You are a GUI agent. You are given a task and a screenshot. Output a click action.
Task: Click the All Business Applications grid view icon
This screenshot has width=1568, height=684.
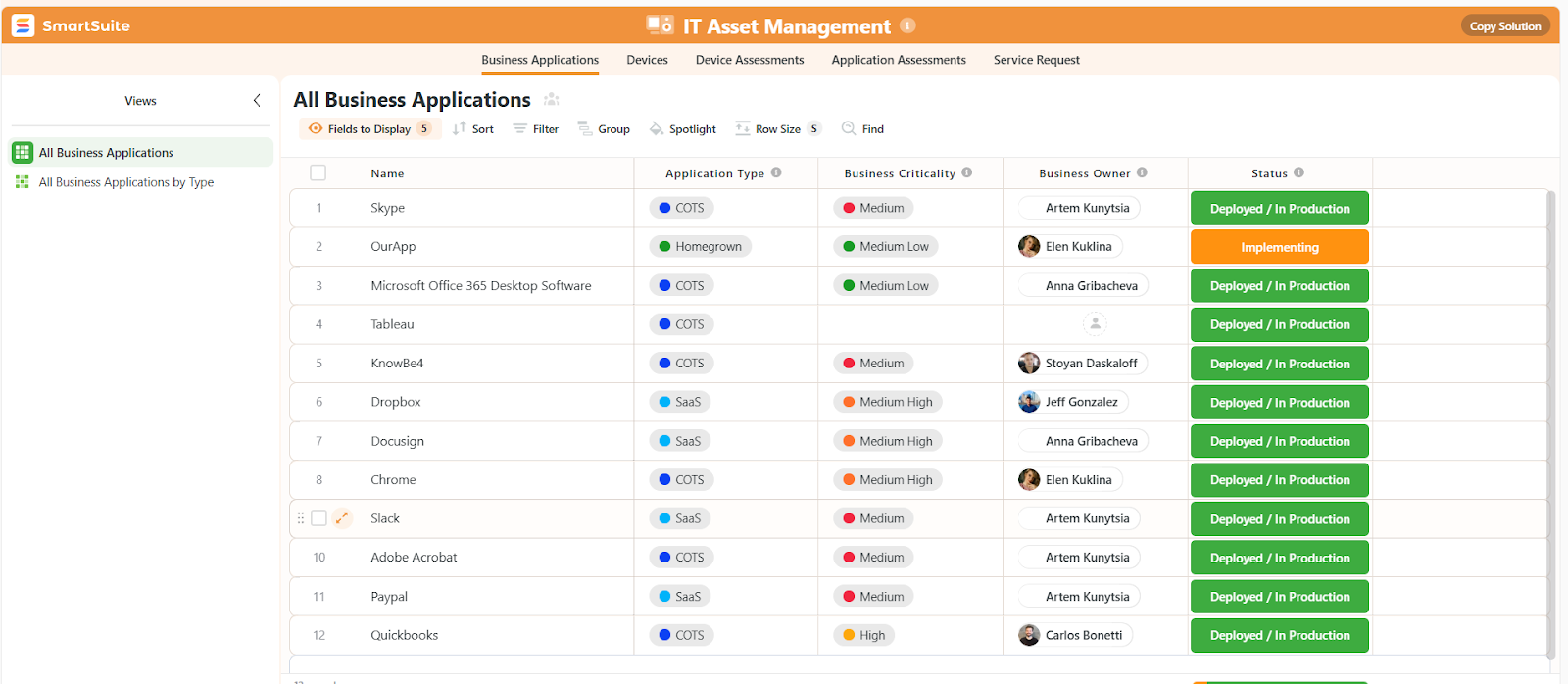click(x=23, y=152)
